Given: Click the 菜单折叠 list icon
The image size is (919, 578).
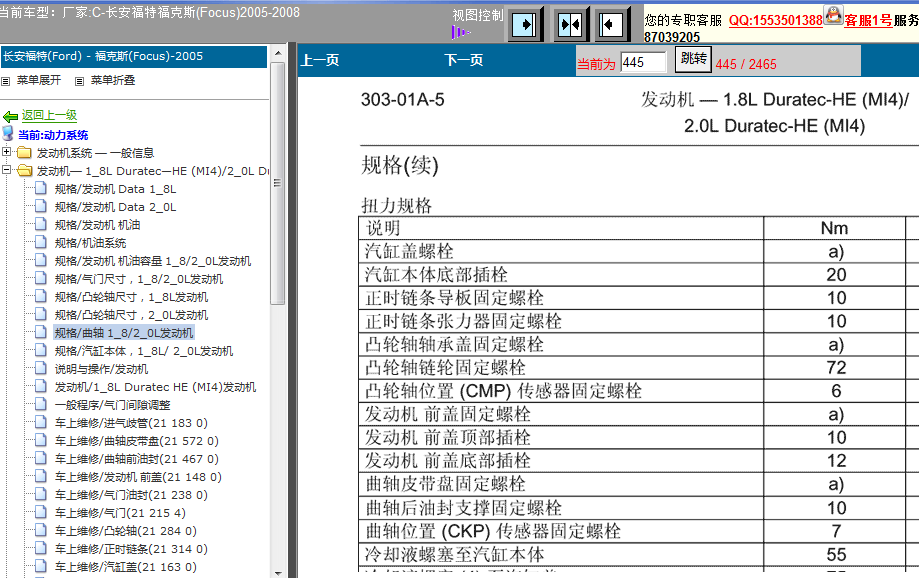Looking at the screenshot, I should [80, 81].
